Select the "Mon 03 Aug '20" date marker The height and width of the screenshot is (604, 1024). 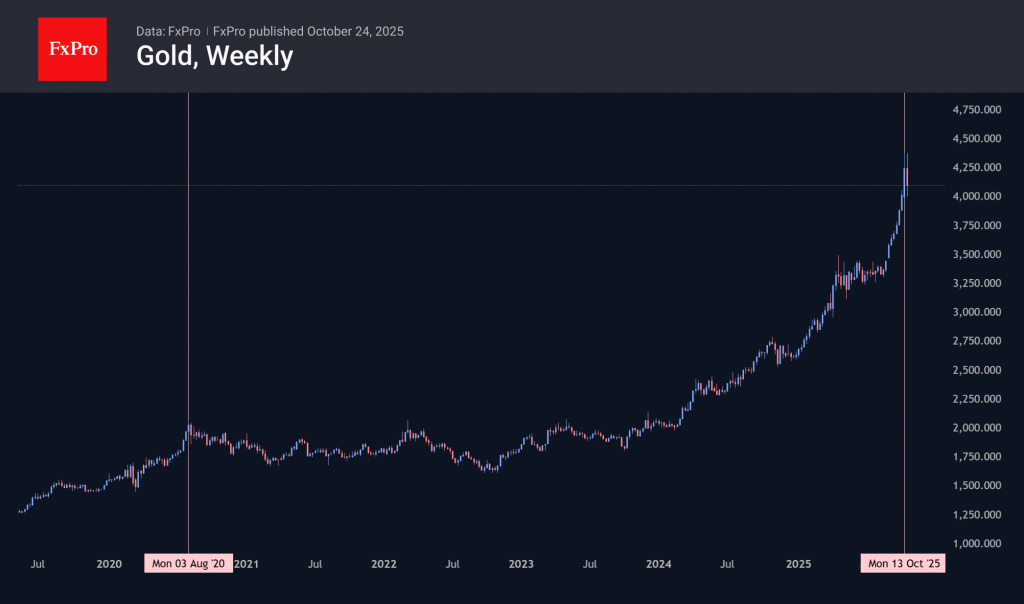pyautogui.click(x=189, y=564)
